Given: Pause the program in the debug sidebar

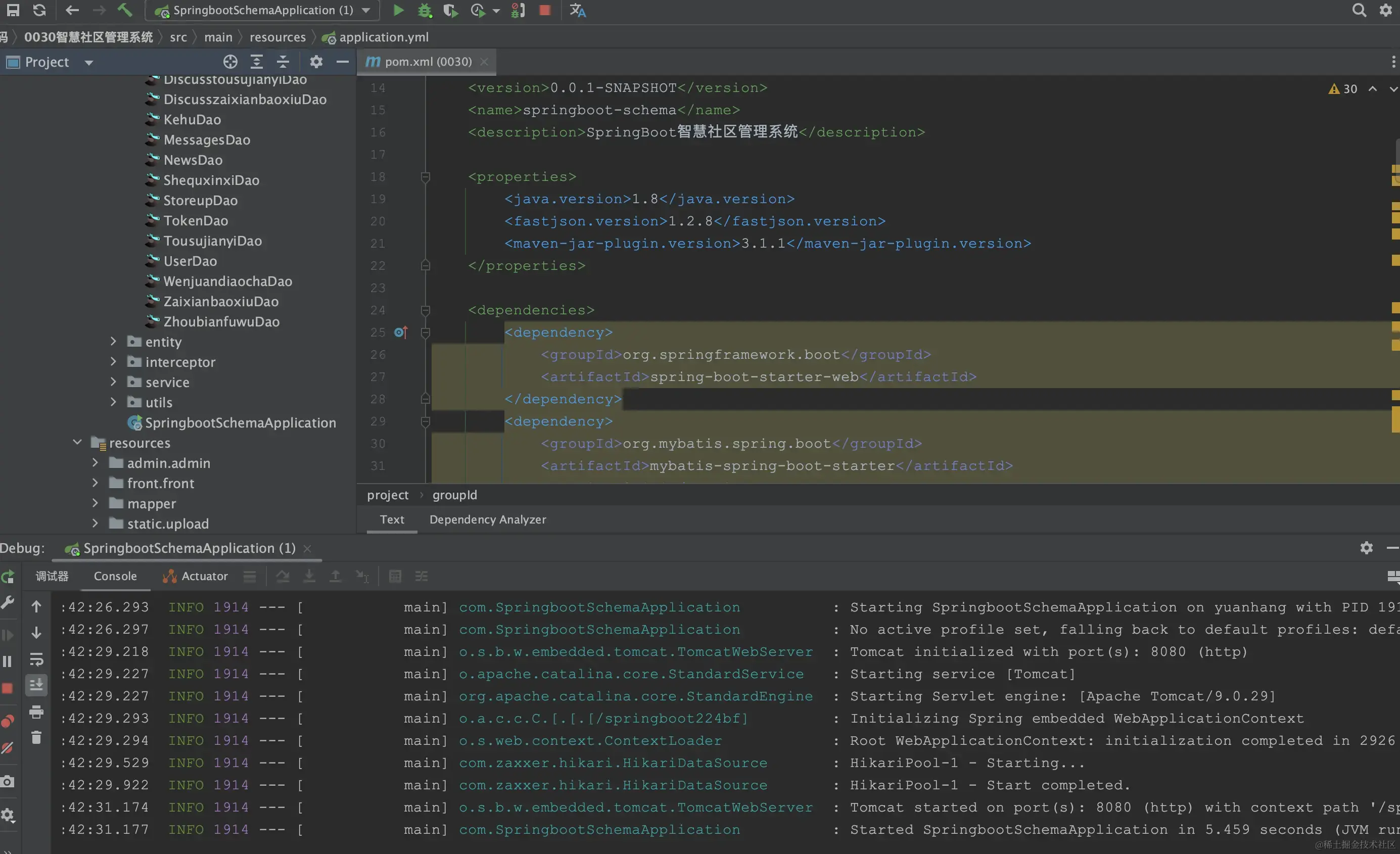Looking at the screenshot, I should pyautogui.click(x=8, y=661).
